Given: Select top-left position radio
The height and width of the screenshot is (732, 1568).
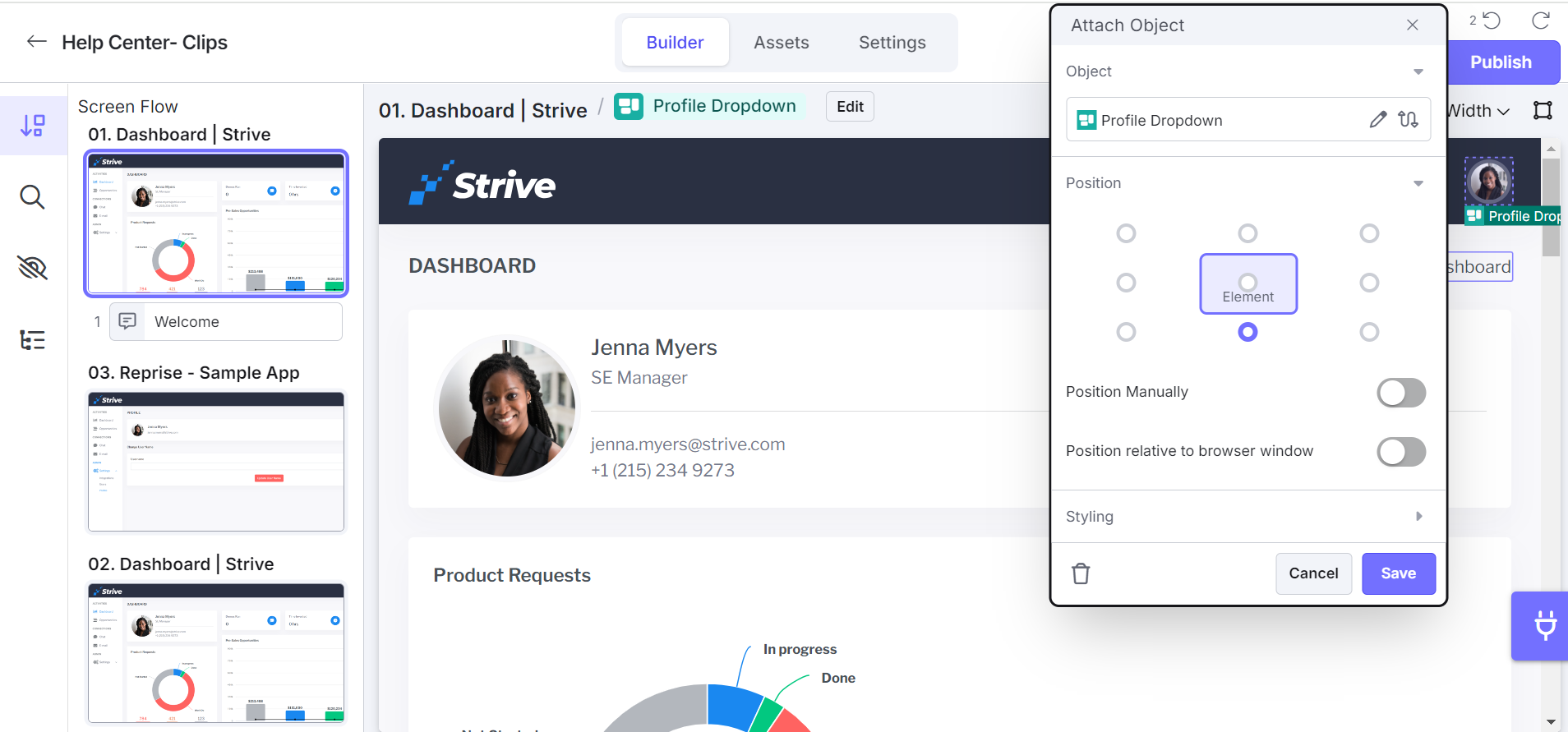Looking at the screenshot, I should pos(1126,233).
